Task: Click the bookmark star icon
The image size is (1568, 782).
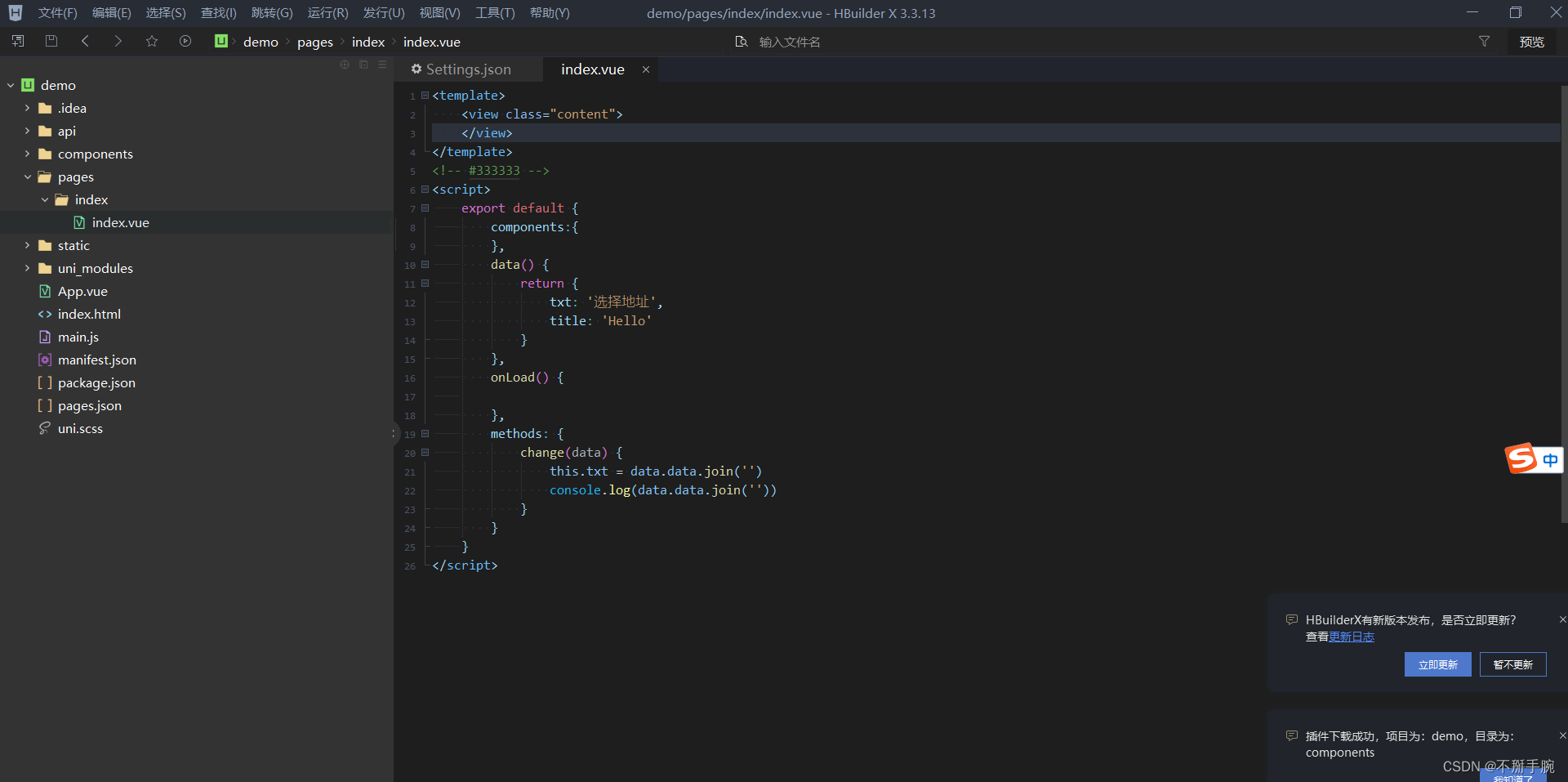Action: tap(152, 41)
